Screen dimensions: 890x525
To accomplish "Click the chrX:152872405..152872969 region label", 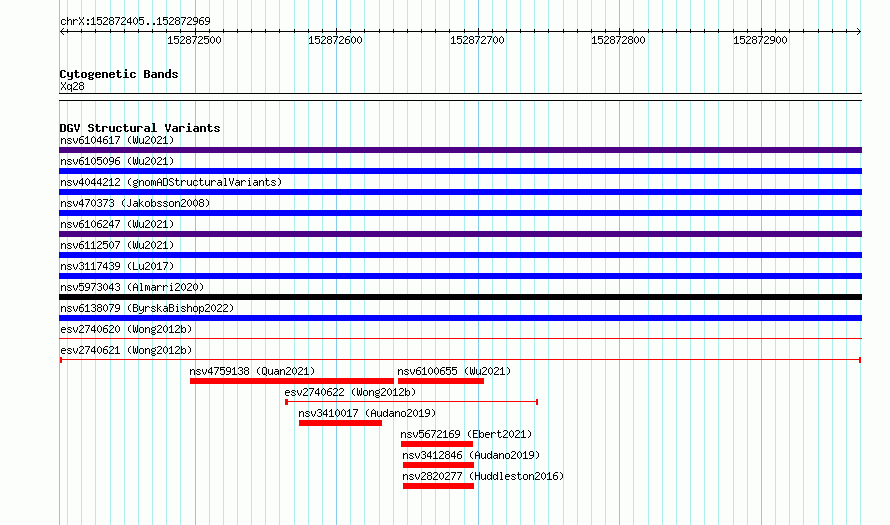I will [x=135, y=21].
